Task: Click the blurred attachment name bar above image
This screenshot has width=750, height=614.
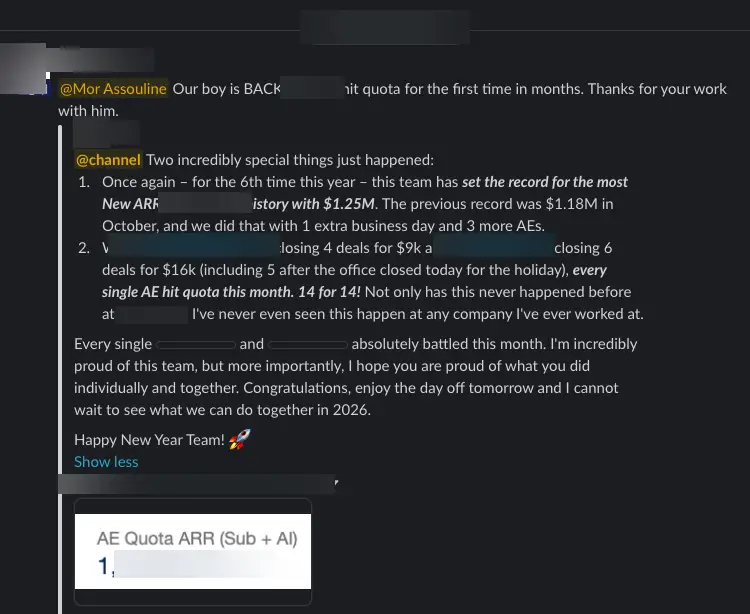Action: [197, 484]
